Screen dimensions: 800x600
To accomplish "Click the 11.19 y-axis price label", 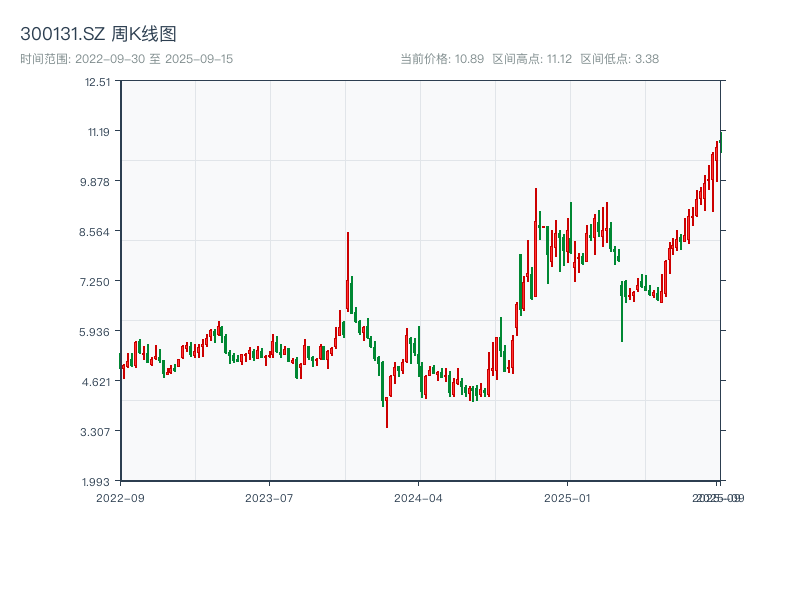I will tap(97, 131).
